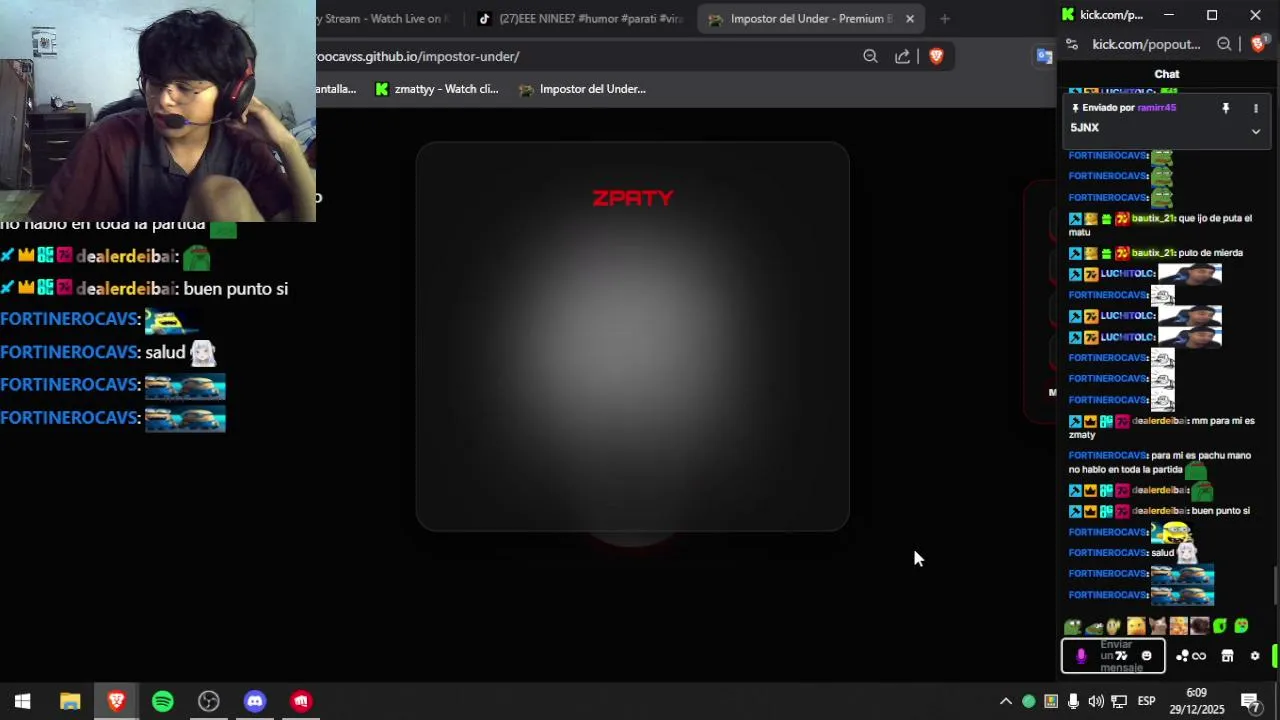The image size is (1280, 720).
Task: Open Brave Shields lion in main browser
Action: [x=936, y=56]
